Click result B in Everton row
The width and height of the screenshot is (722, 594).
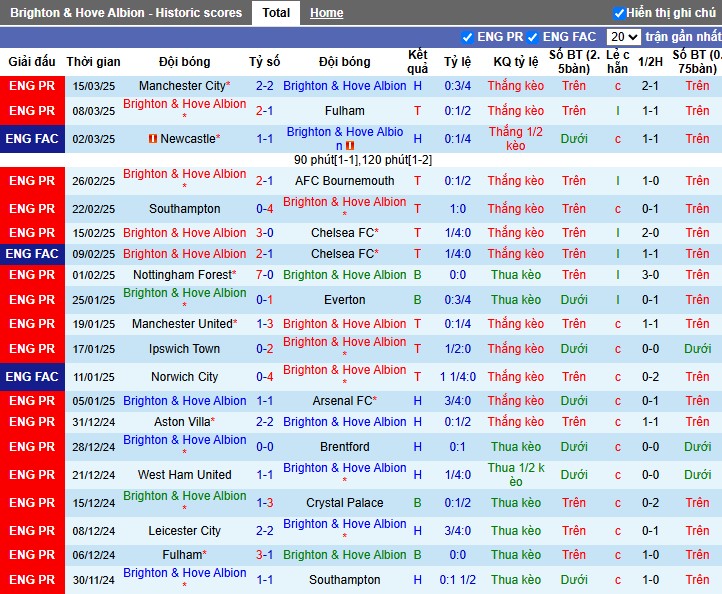[x=417, y=300]
